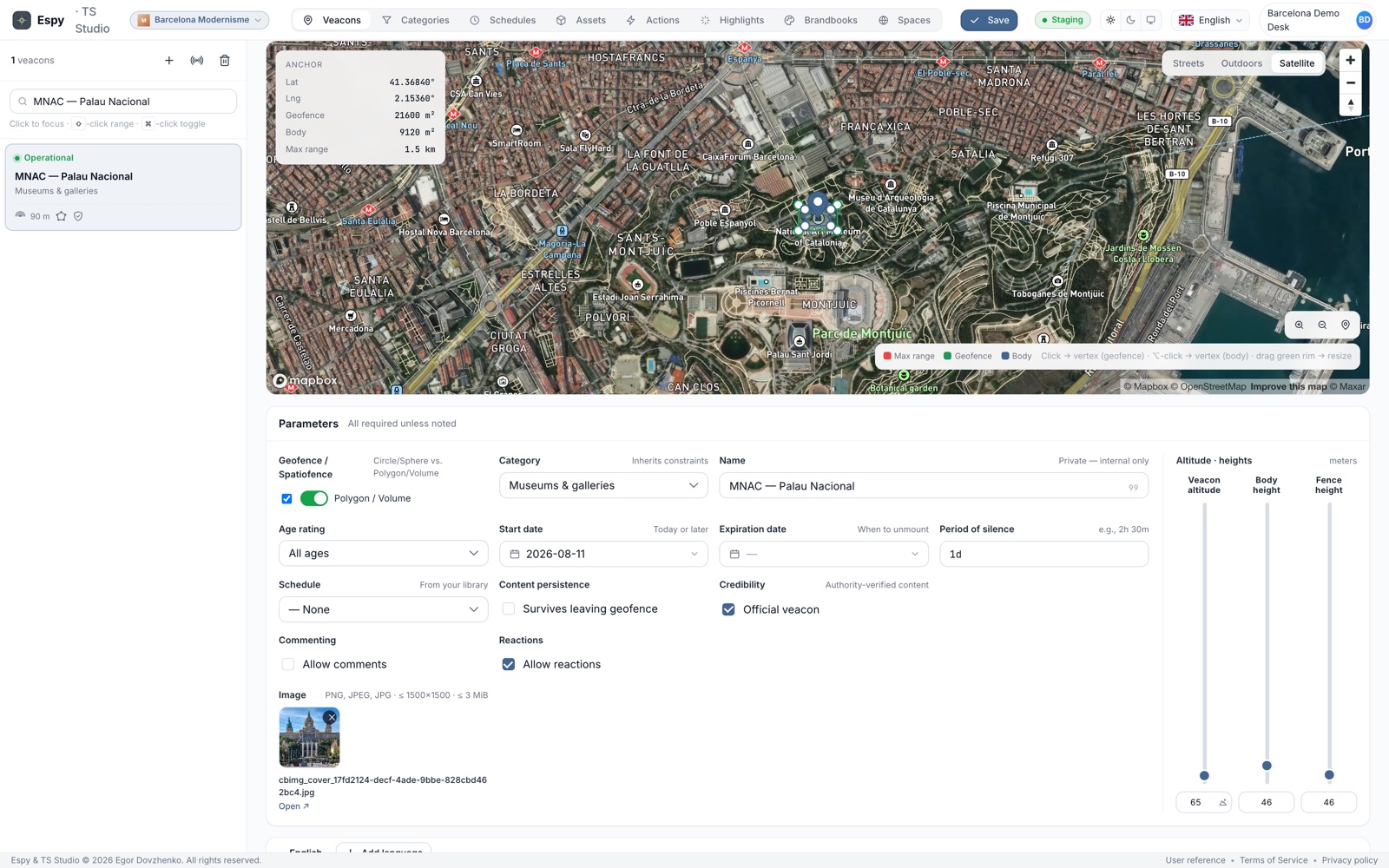The image size is (1389, 868).
Task: Switch to the Assets tab
Action: [x=581, y=20]
